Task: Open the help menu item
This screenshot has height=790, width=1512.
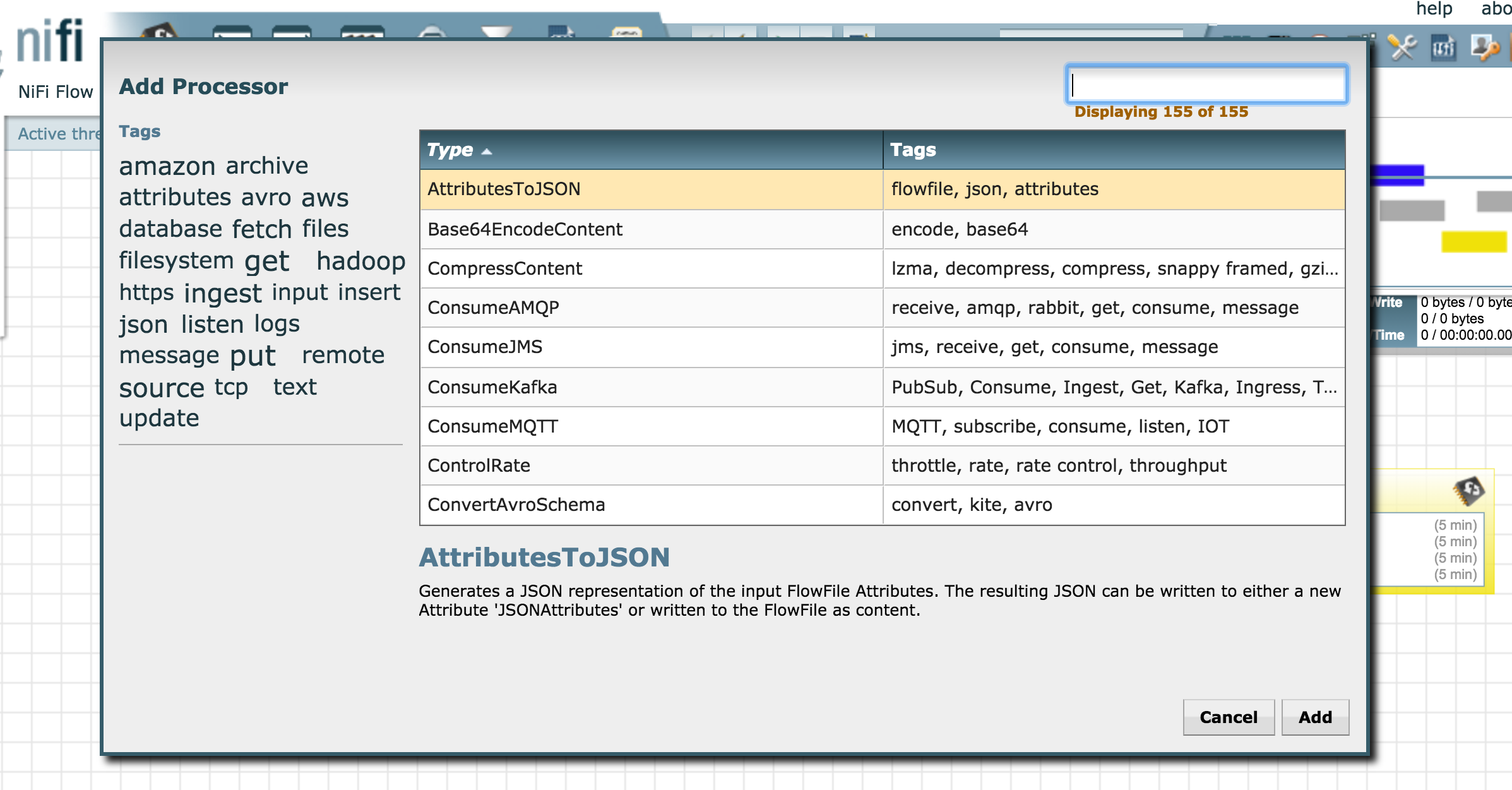Action: tap(1433, 9)
